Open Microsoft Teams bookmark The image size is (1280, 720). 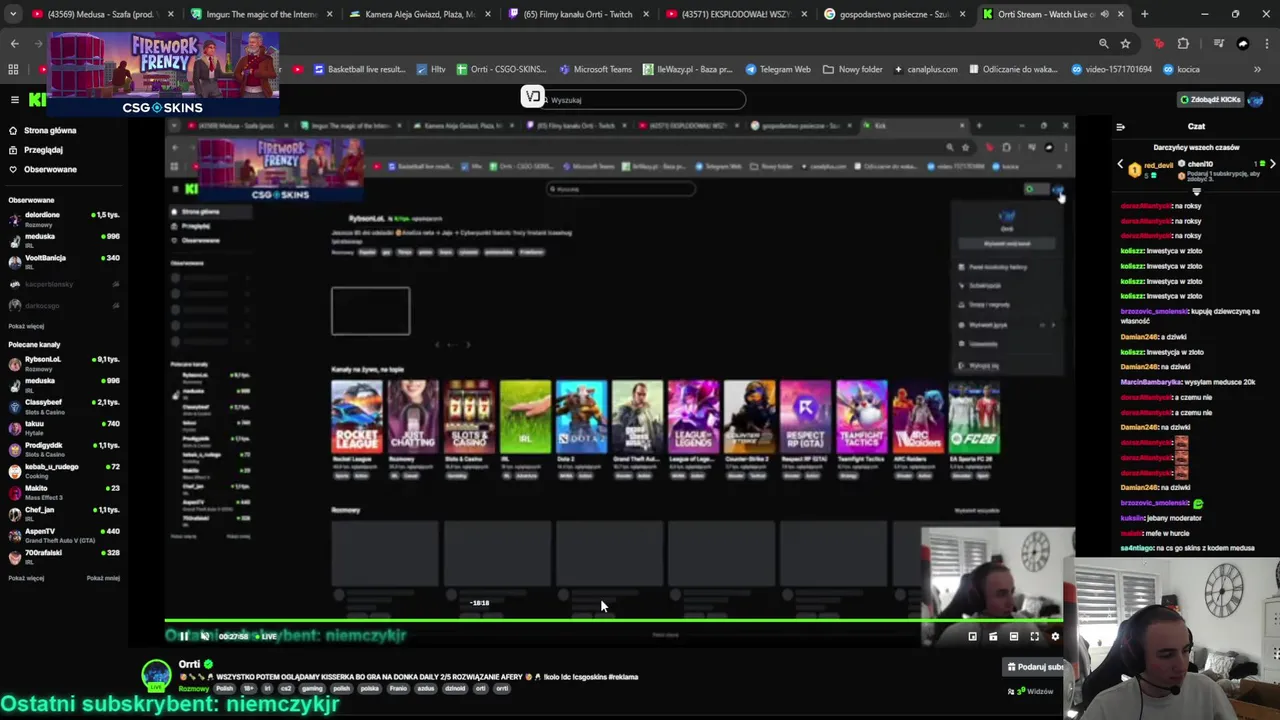595,69
